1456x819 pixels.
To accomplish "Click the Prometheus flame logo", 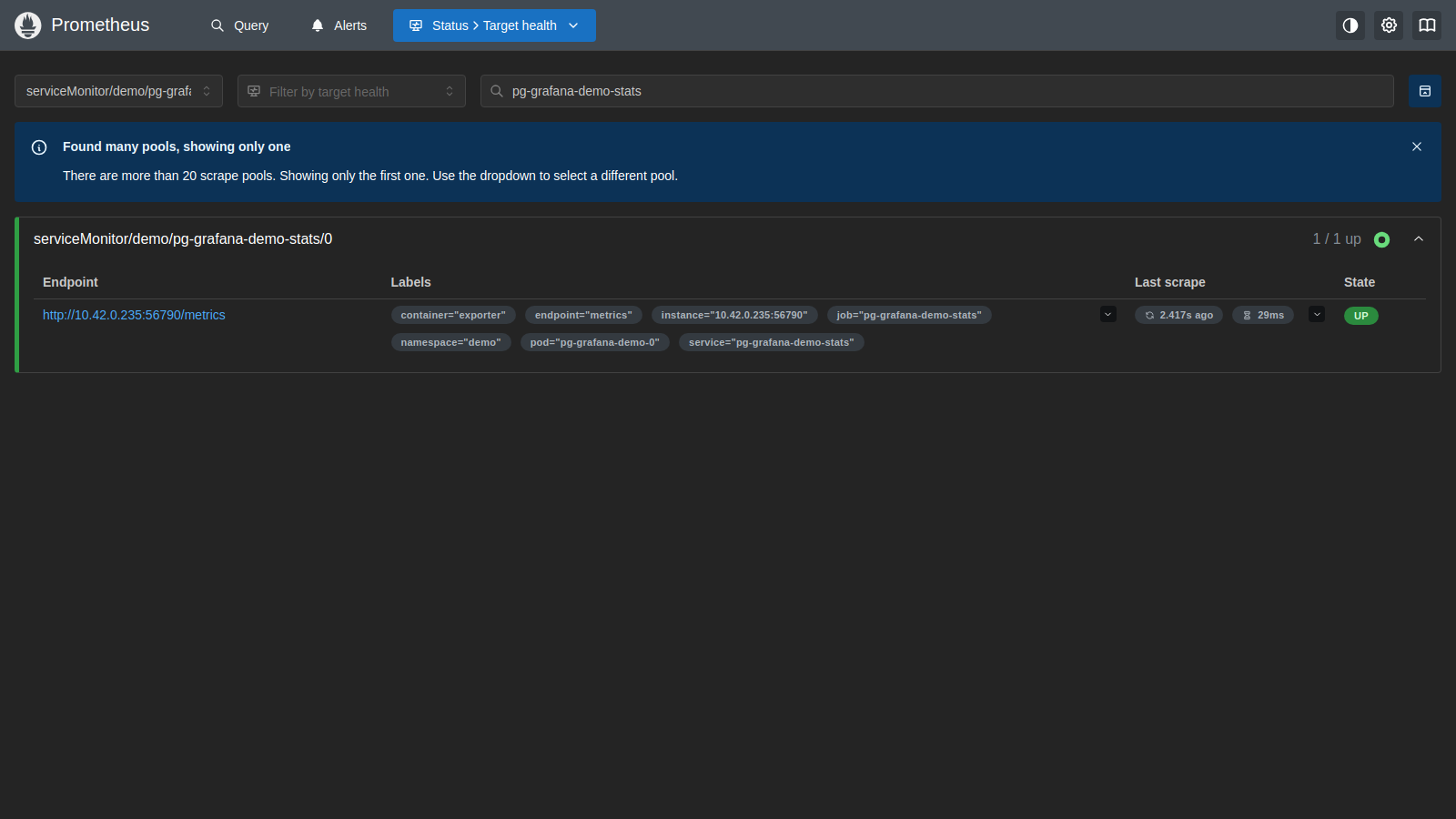I will (28, 25).
